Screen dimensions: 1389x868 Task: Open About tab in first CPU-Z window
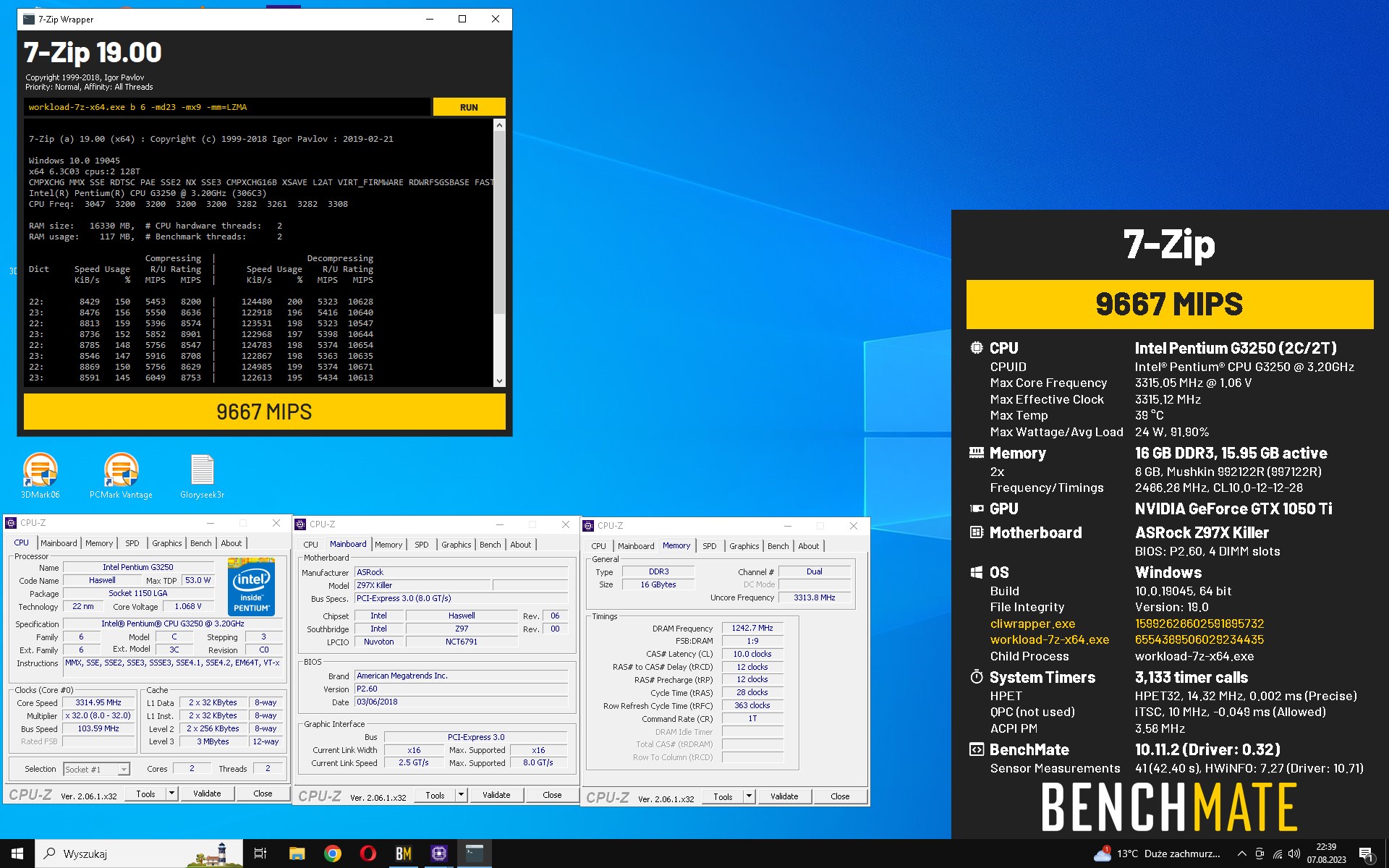coord(231,543)
